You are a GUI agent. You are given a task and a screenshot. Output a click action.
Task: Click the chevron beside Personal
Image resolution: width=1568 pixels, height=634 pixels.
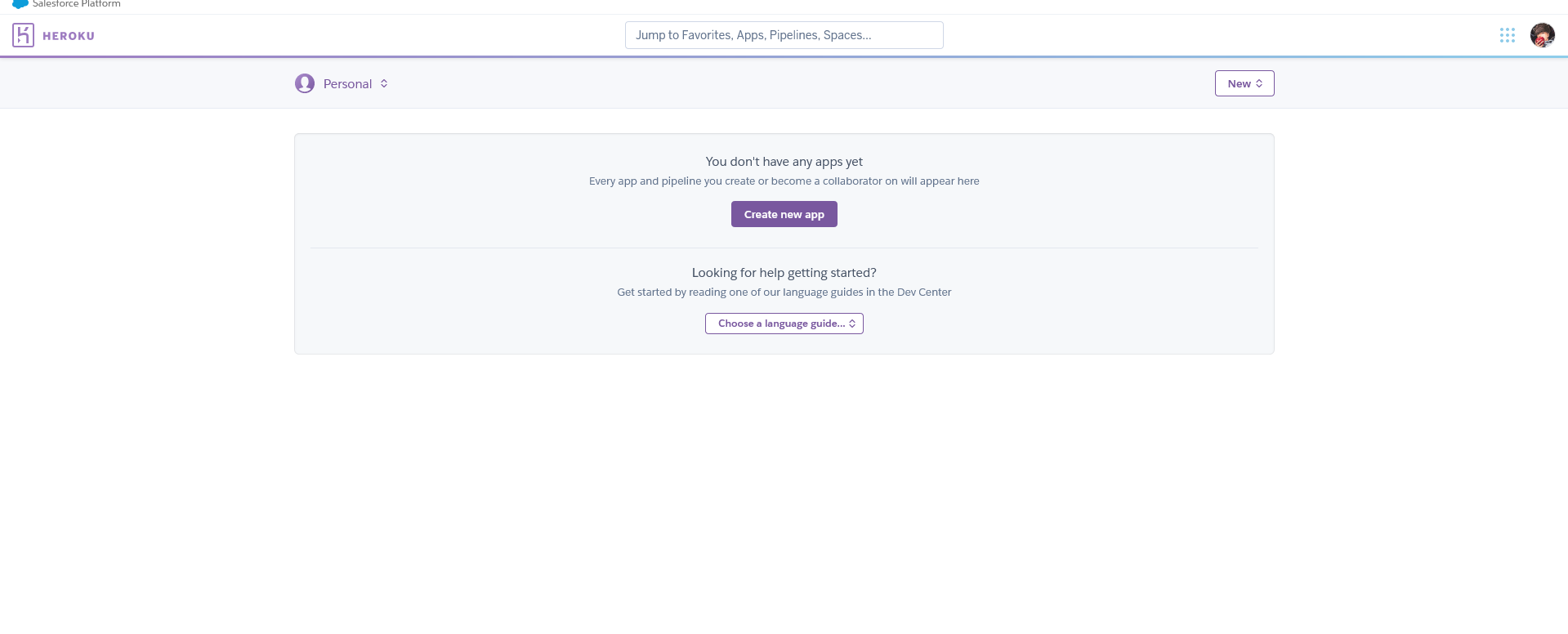point(384,83)
